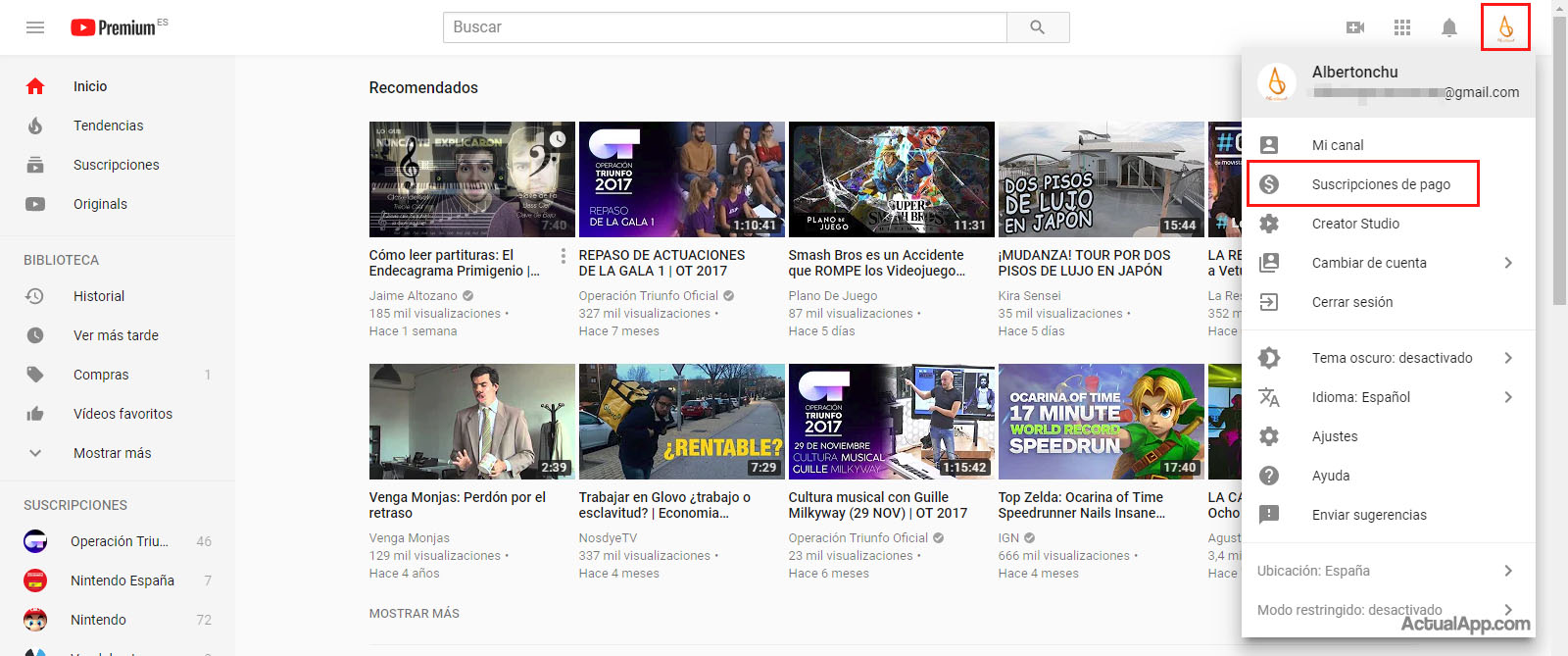The image size is (1568, 656).
Task: Click title Trabajar en Glovo video
Action: click(665, 505)
